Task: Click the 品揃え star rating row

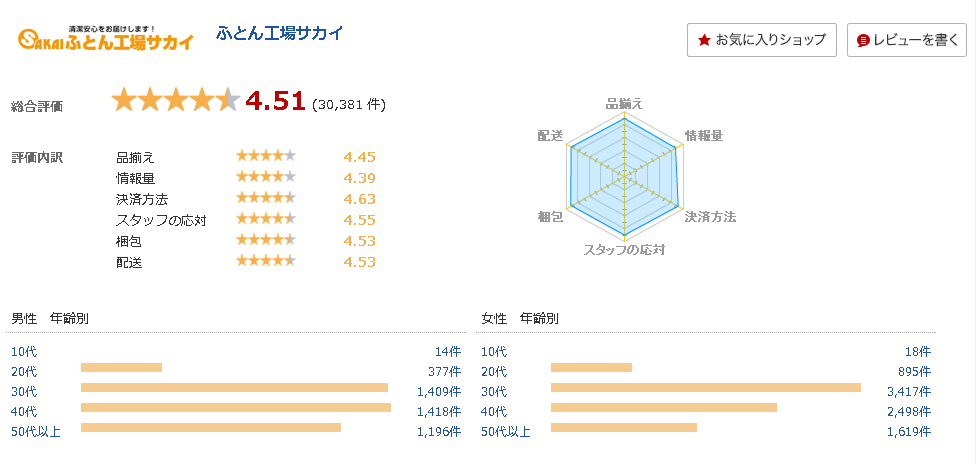Action: (246, 158)
